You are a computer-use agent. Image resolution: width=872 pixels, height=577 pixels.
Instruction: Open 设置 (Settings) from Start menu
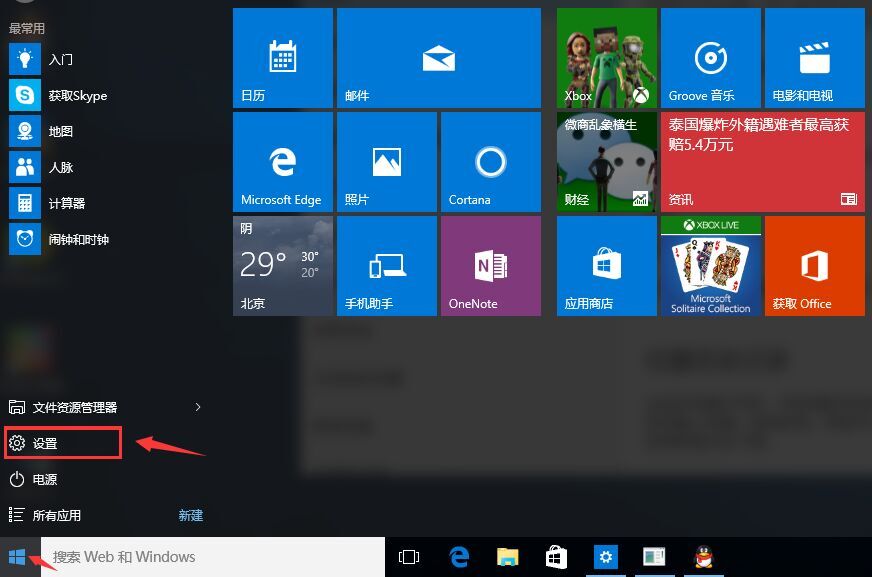point(62,443)
